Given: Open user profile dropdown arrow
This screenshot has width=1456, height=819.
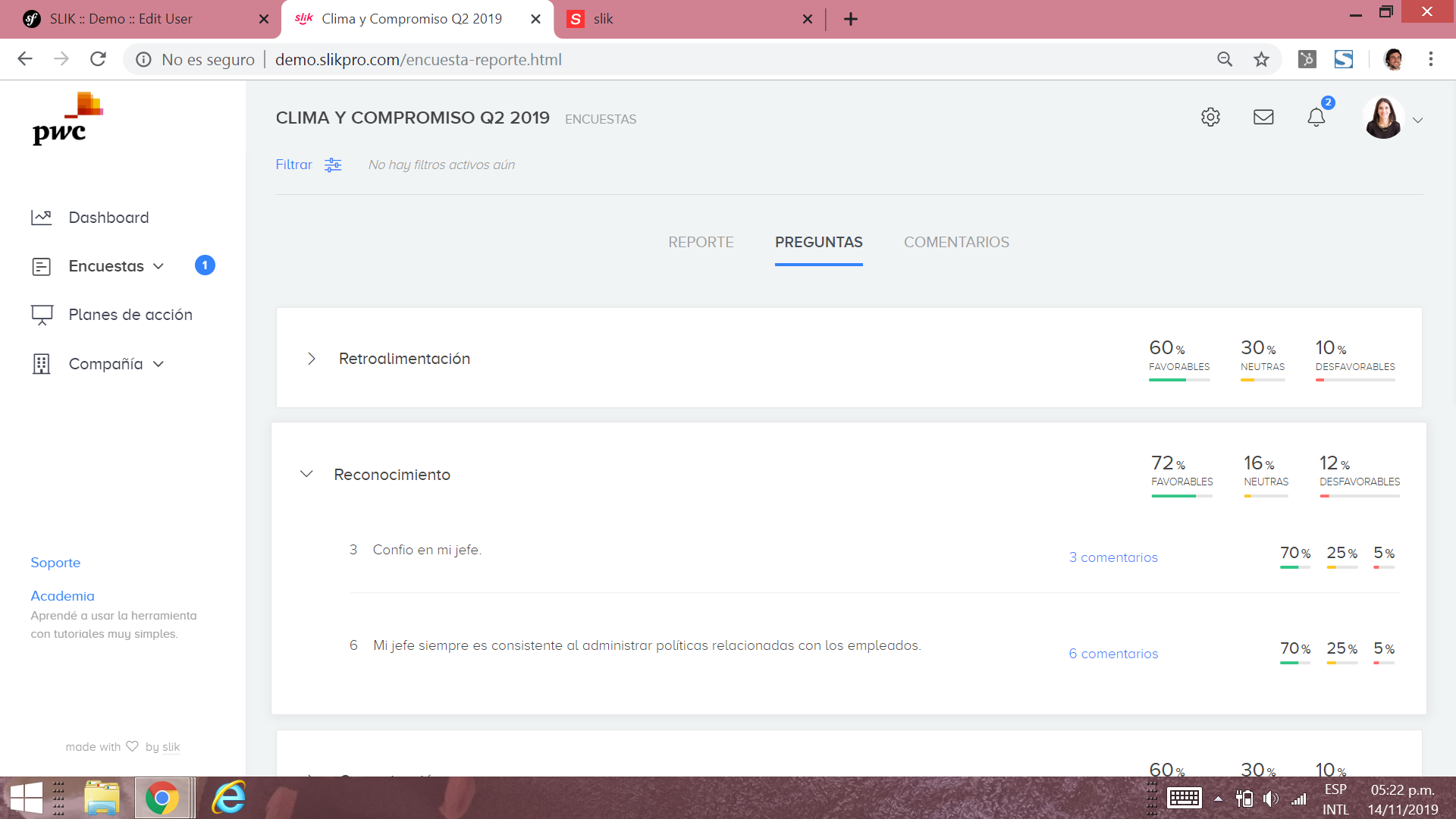Looking at the screenshot, I should (1417, 120).
